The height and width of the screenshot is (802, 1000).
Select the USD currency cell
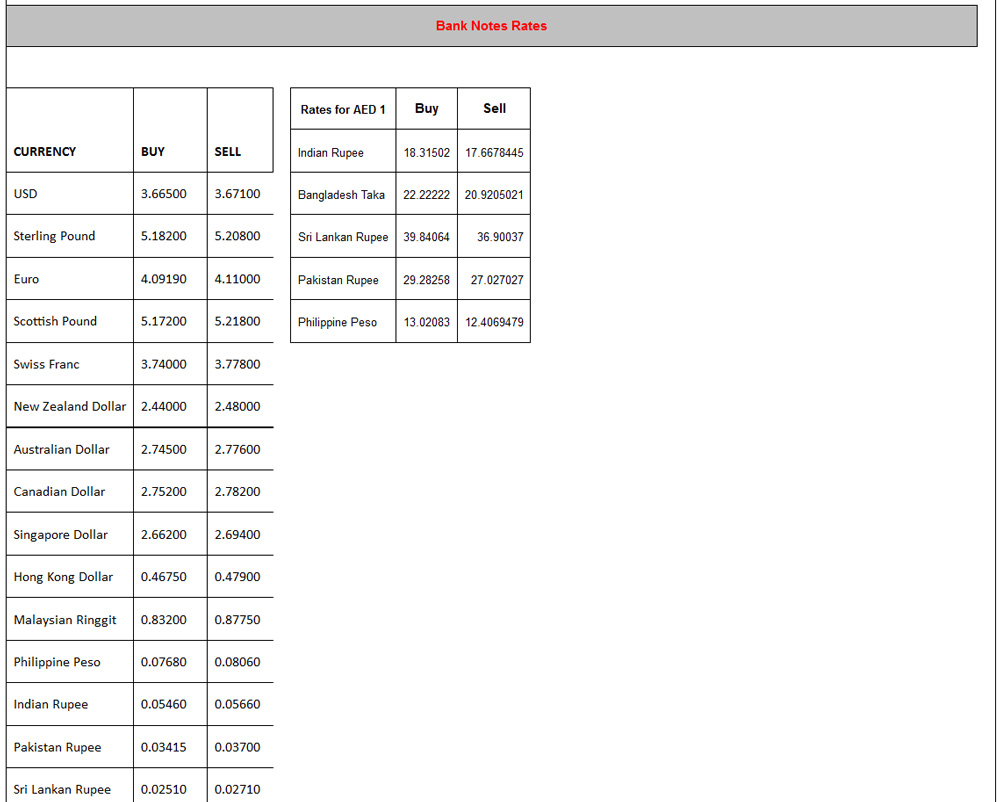(26, 194)
